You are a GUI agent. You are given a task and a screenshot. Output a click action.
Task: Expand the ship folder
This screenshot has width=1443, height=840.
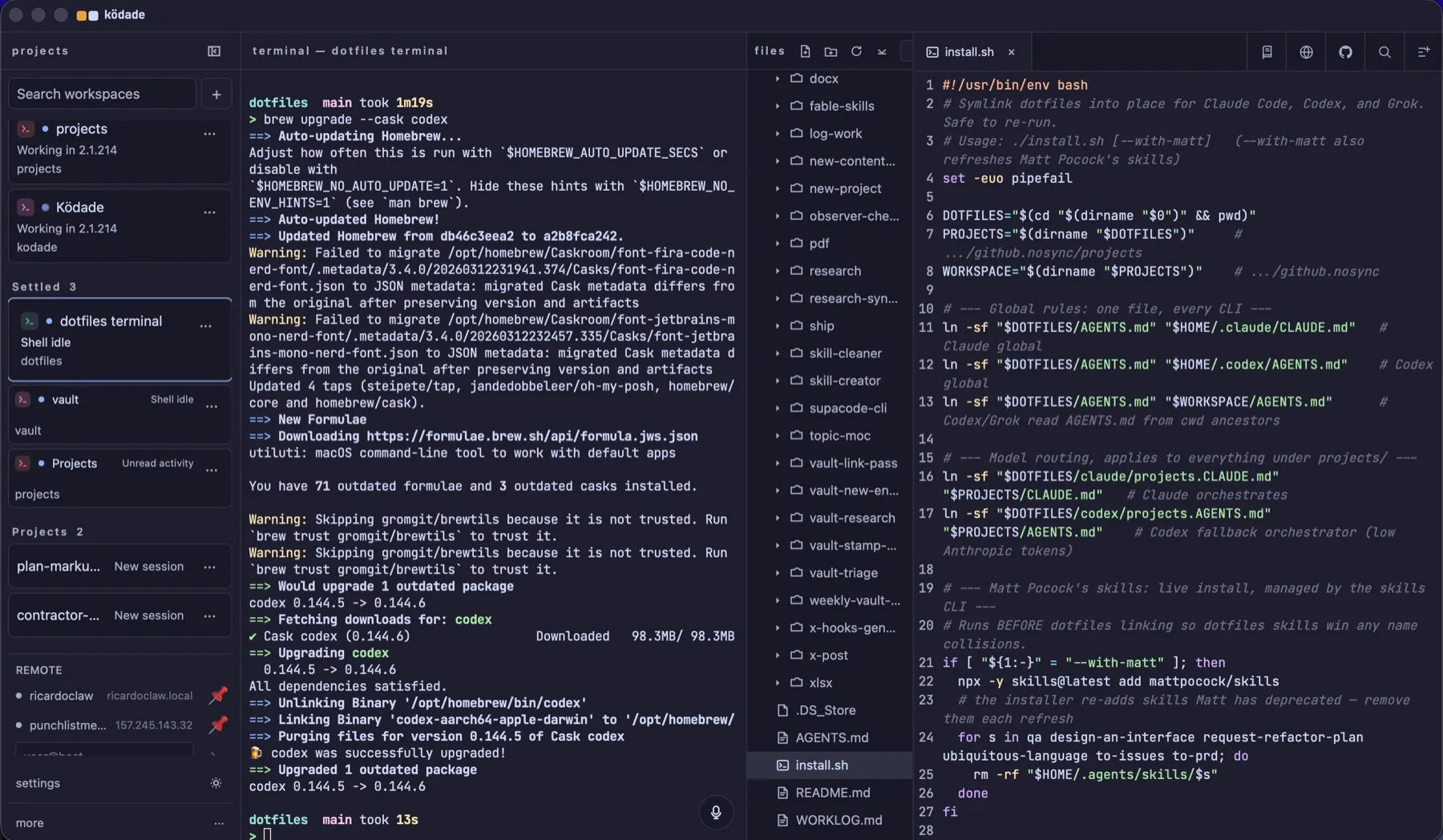click(x=778, y=326)
